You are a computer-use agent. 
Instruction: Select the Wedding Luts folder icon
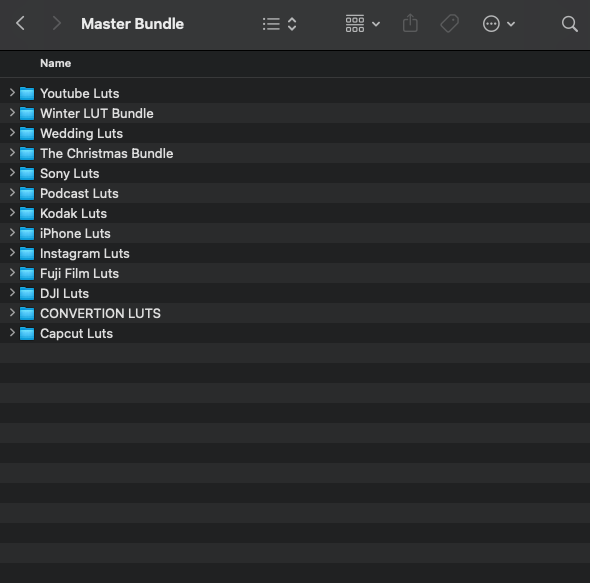click(x=27, y=133)
